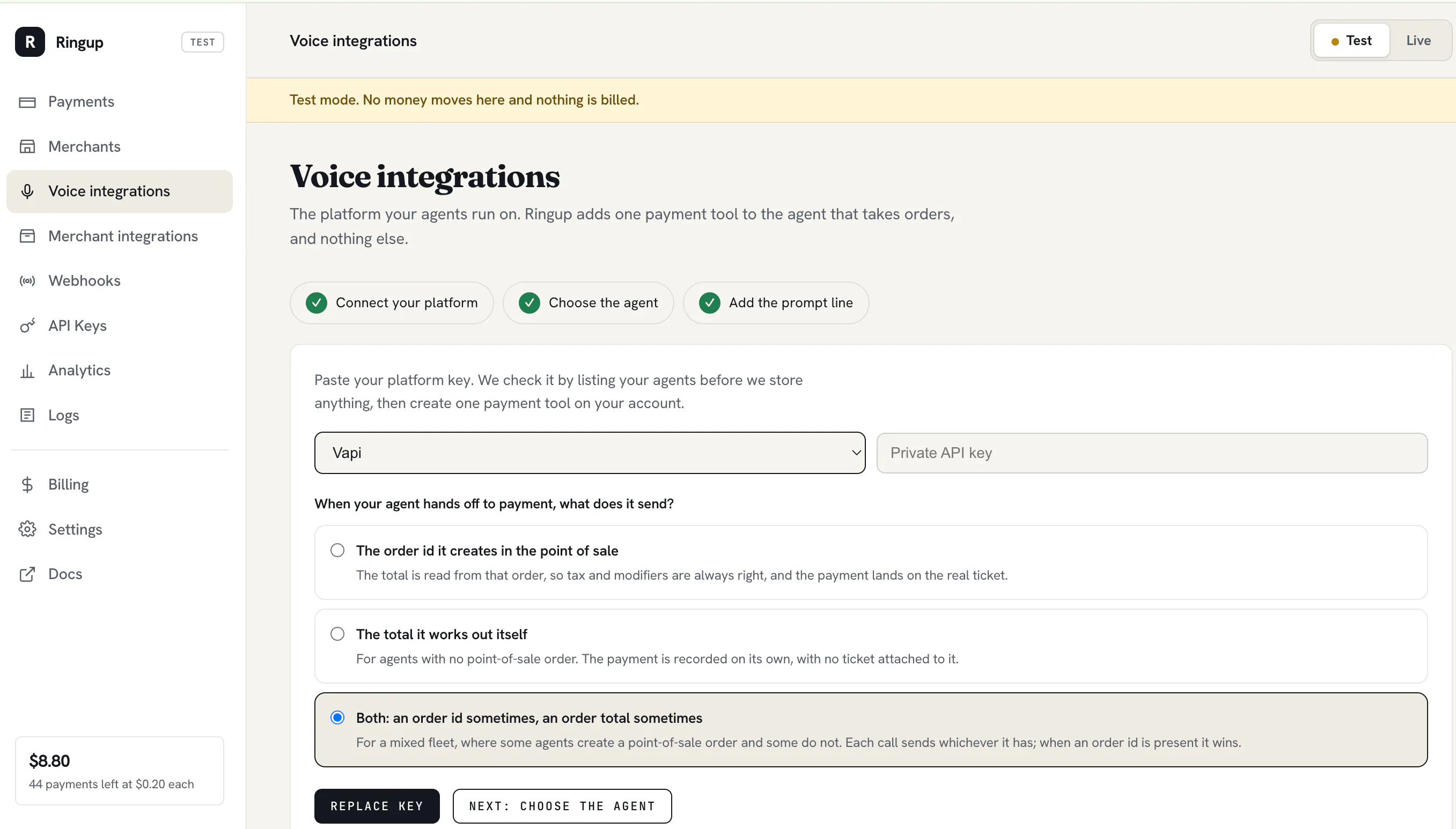
Task: Click '44 payments left at $0.20 each'
Action: [112, 784]
